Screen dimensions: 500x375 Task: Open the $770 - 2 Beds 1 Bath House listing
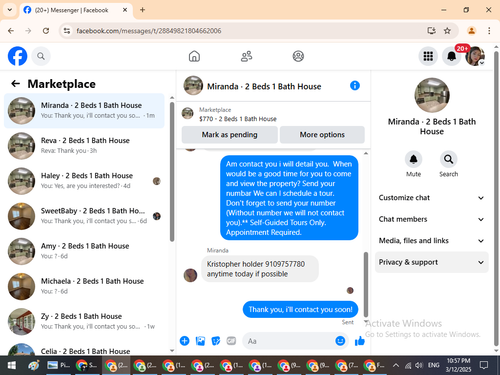click(238, 119)
